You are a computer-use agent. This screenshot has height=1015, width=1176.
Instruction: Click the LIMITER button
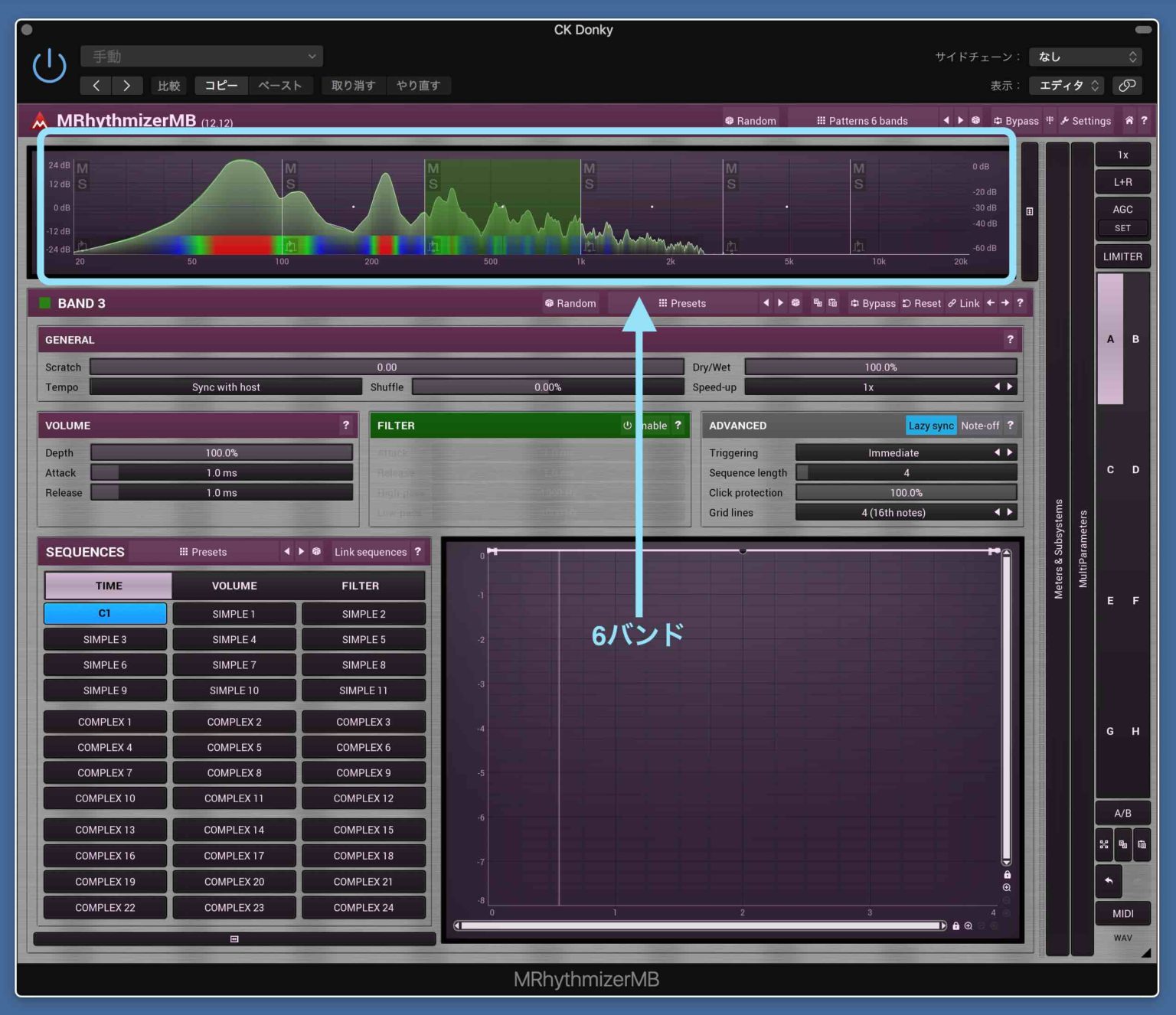click(x=1122, y=256)
